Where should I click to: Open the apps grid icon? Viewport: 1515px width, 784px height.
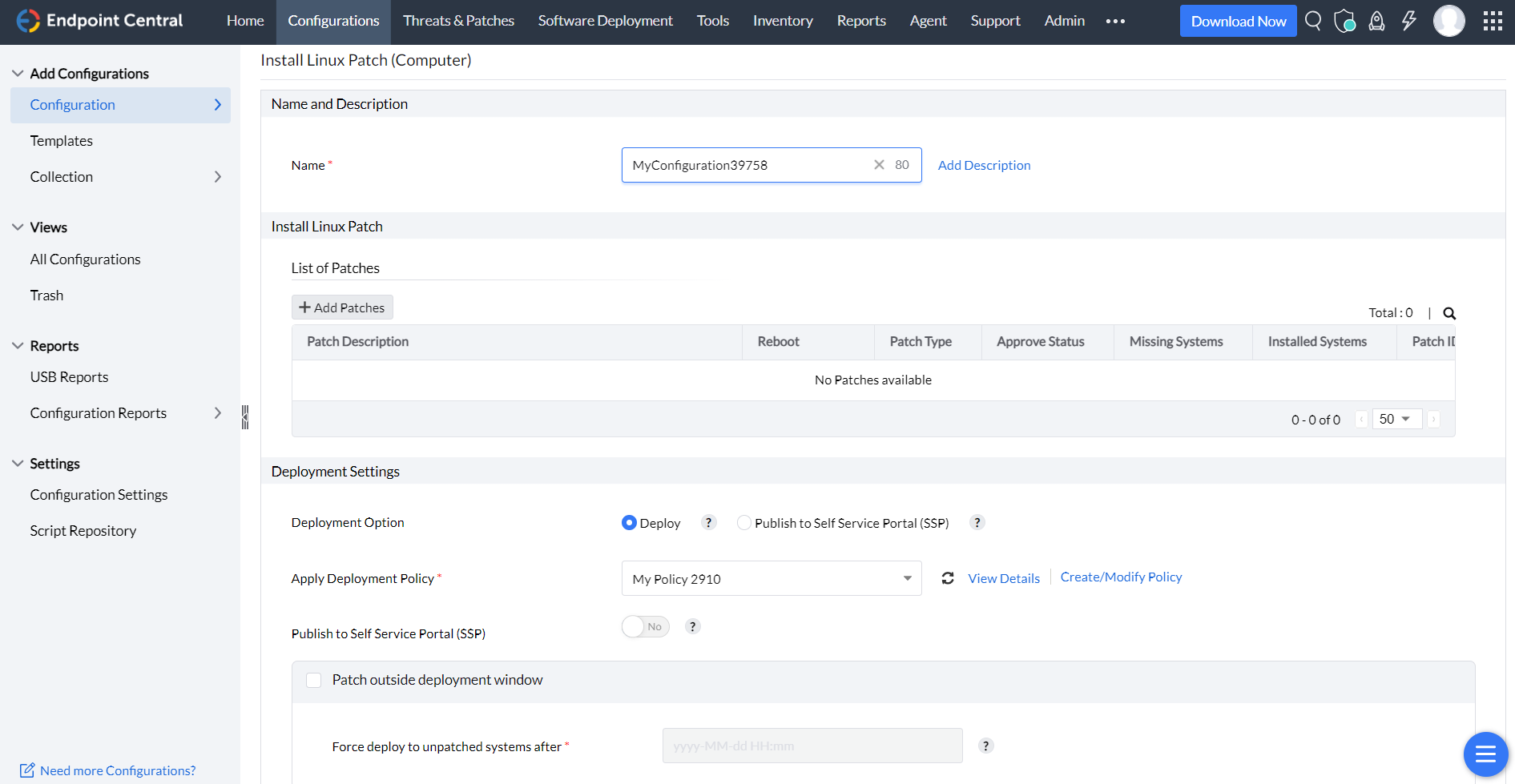(1493, 21)
